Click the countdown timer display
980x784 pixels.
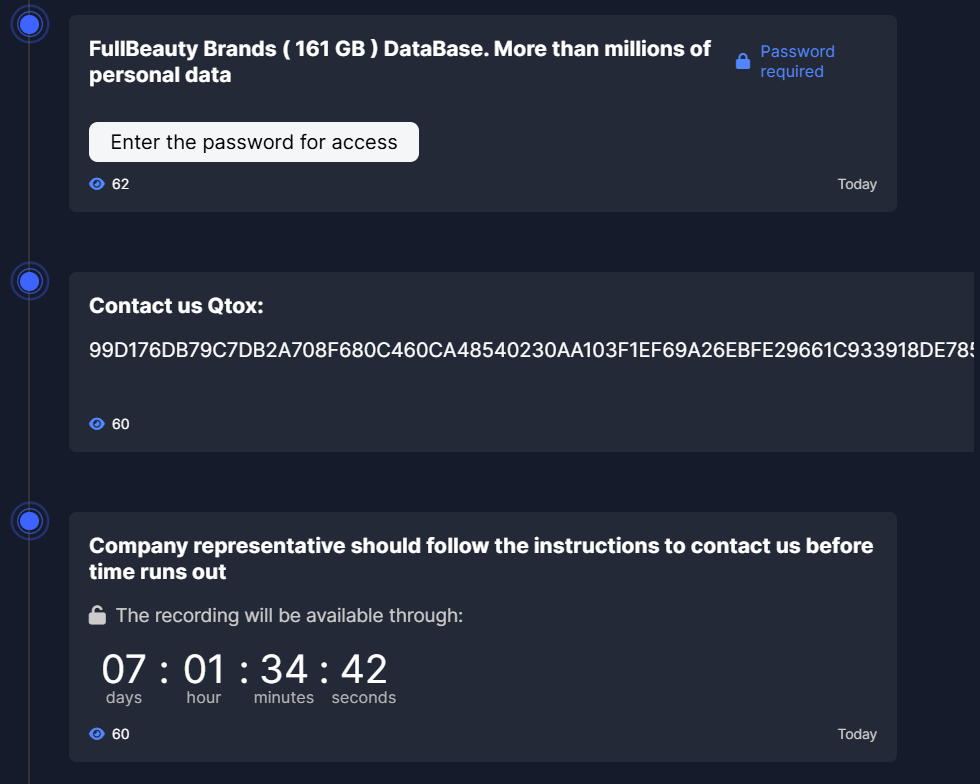(245, 670)
